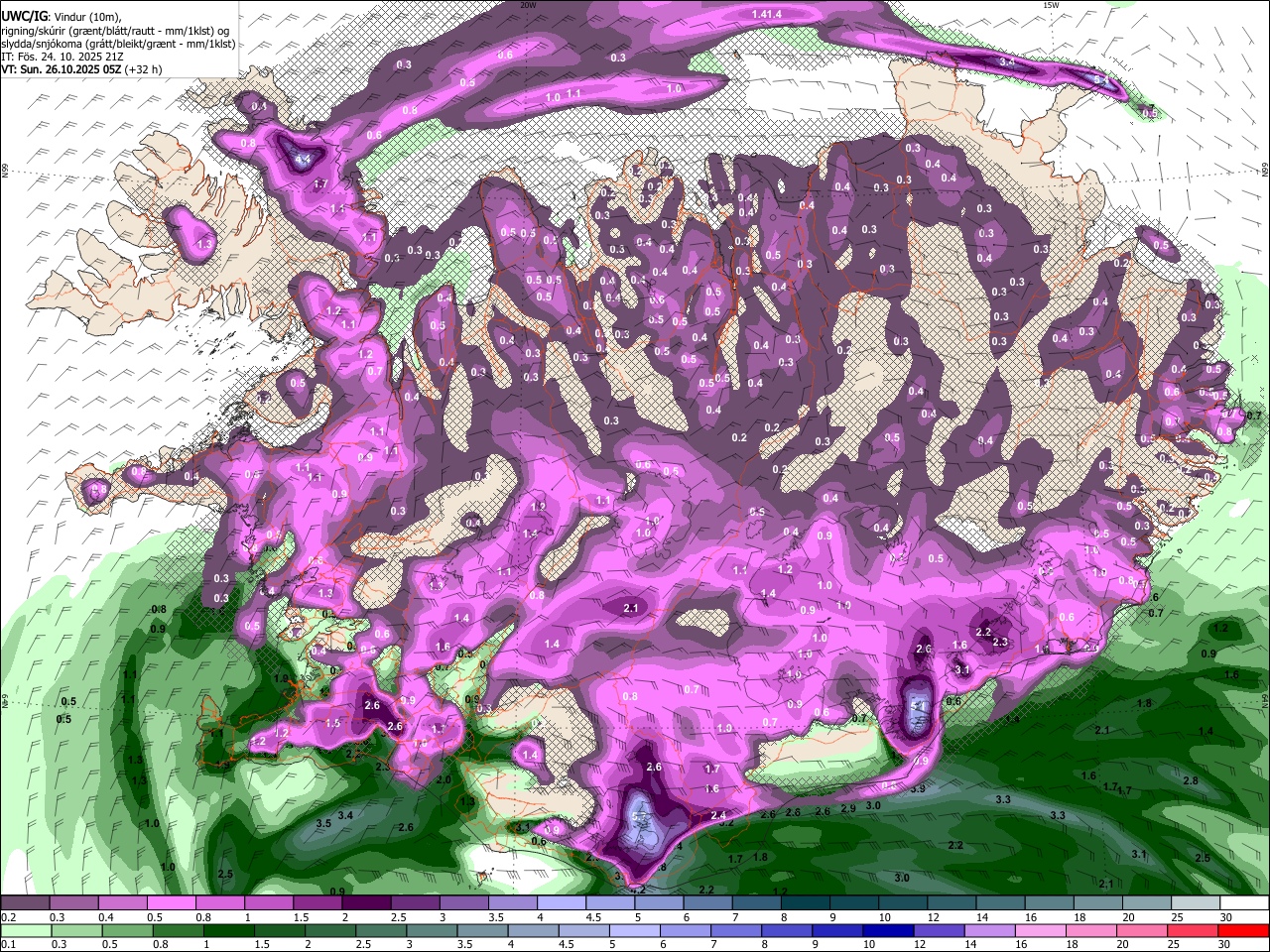The height and width of the screenshot is (952, 1270).
Task: Select the 0.8 swatch in the purple snow scale
Action: click(x=220, y=903)
